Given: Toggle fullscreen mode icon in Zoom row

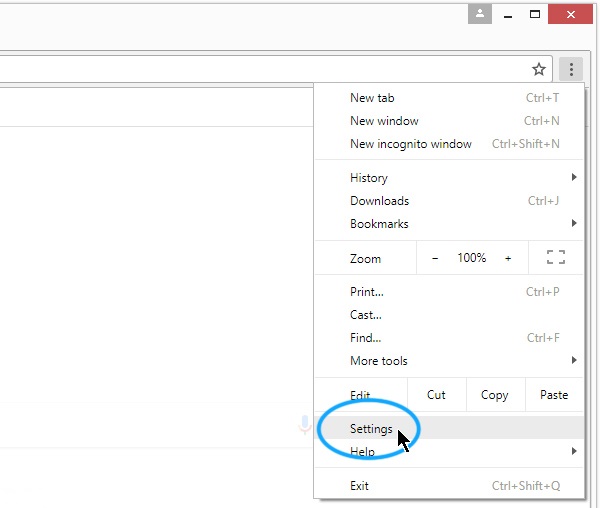Looking at the screenshot, I should [x=556, y=257].
